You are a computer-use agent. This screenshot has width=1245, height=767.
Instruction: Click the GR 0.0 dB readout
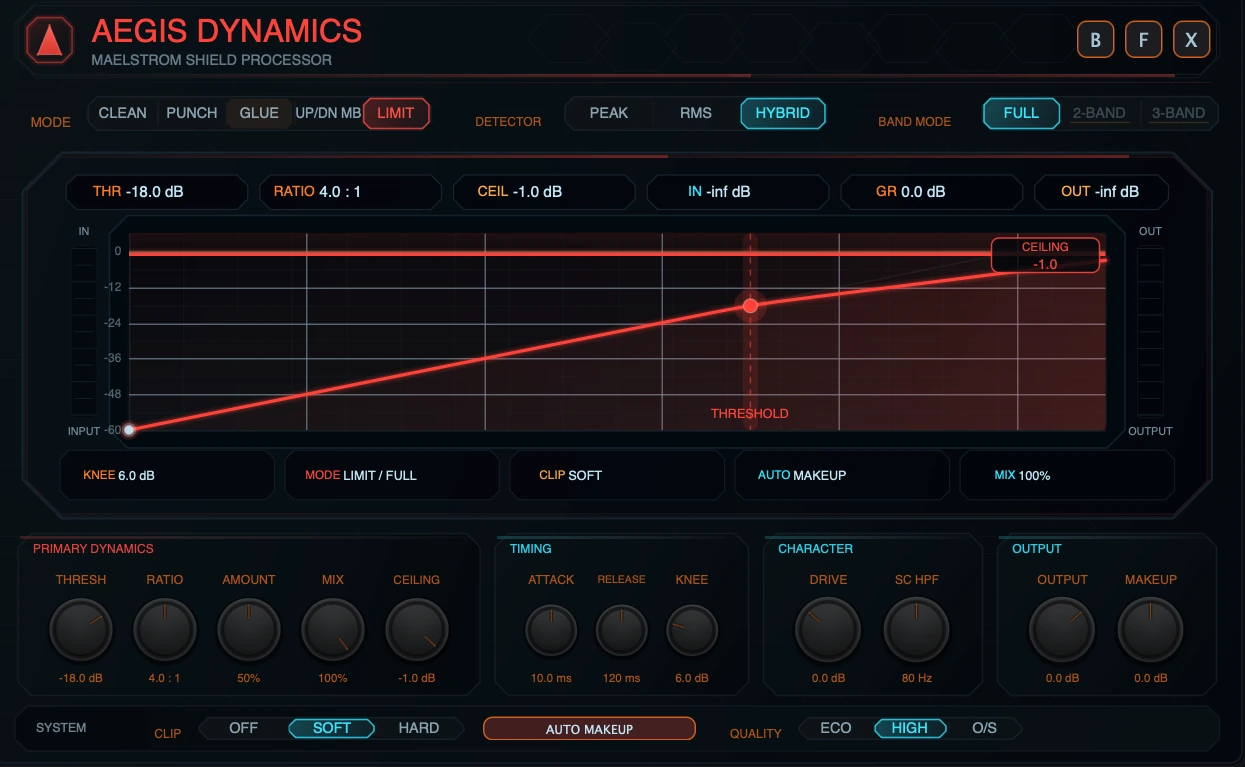pyautogui.click(x=931, y=191)
